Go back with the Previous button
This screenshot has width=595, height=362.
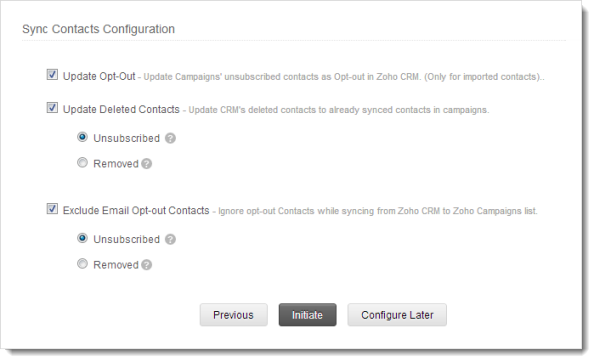234,315
